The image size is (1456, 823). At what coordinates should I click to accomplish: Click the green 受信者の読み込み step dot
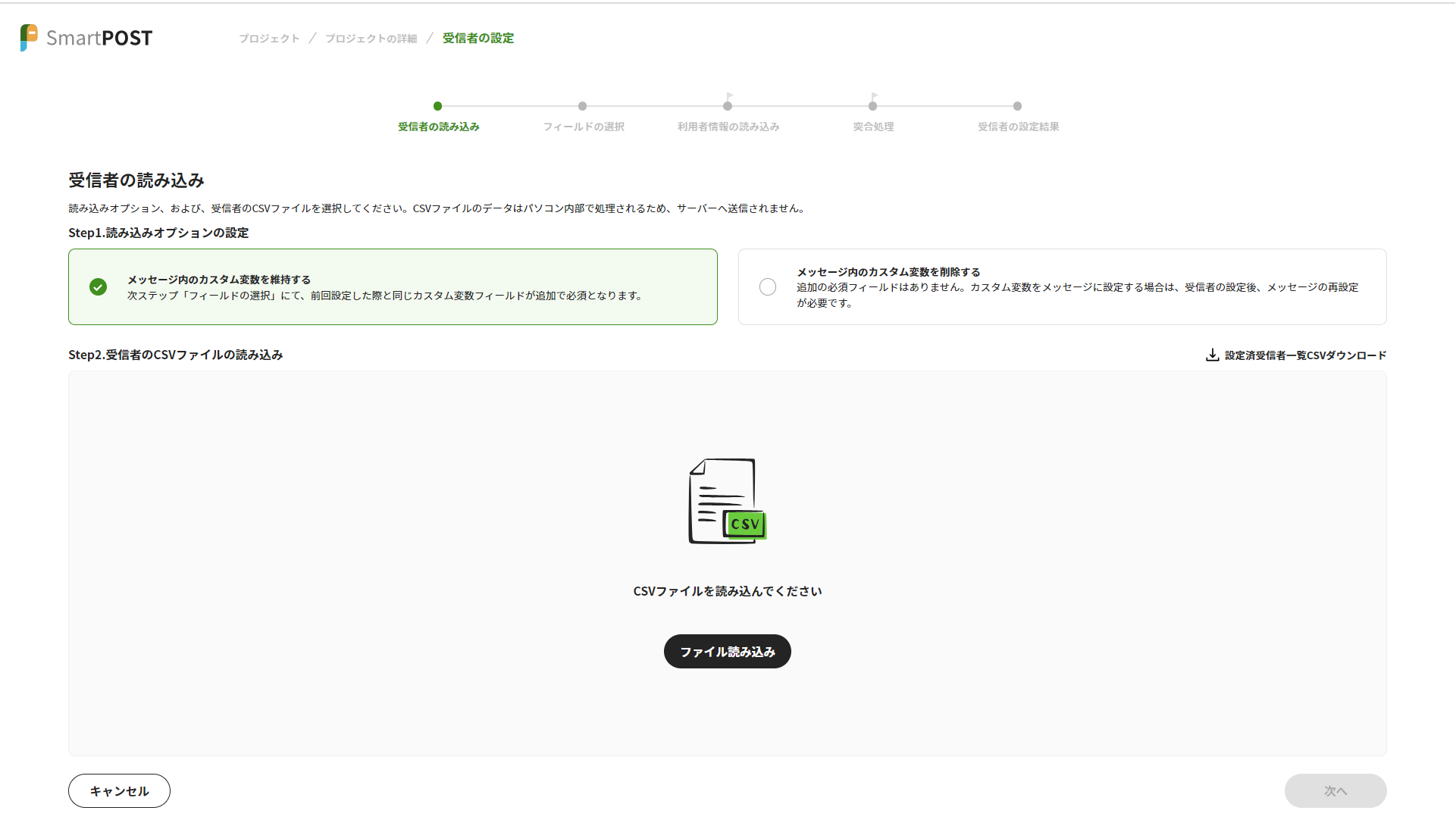pyautogui.click(x=437, y=106)
